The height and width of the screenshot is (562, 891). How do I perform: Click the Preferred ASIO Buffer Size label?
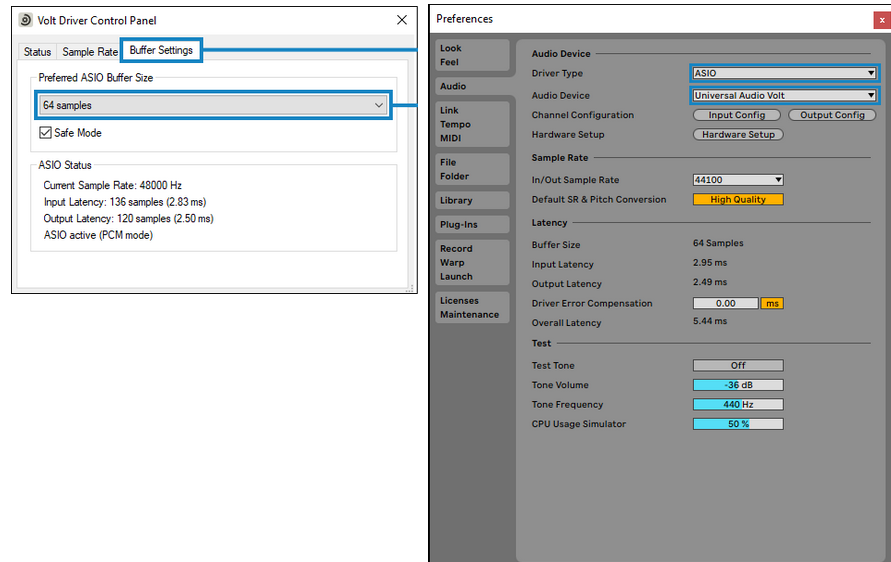pyautogui.click(x=95, y=78)
